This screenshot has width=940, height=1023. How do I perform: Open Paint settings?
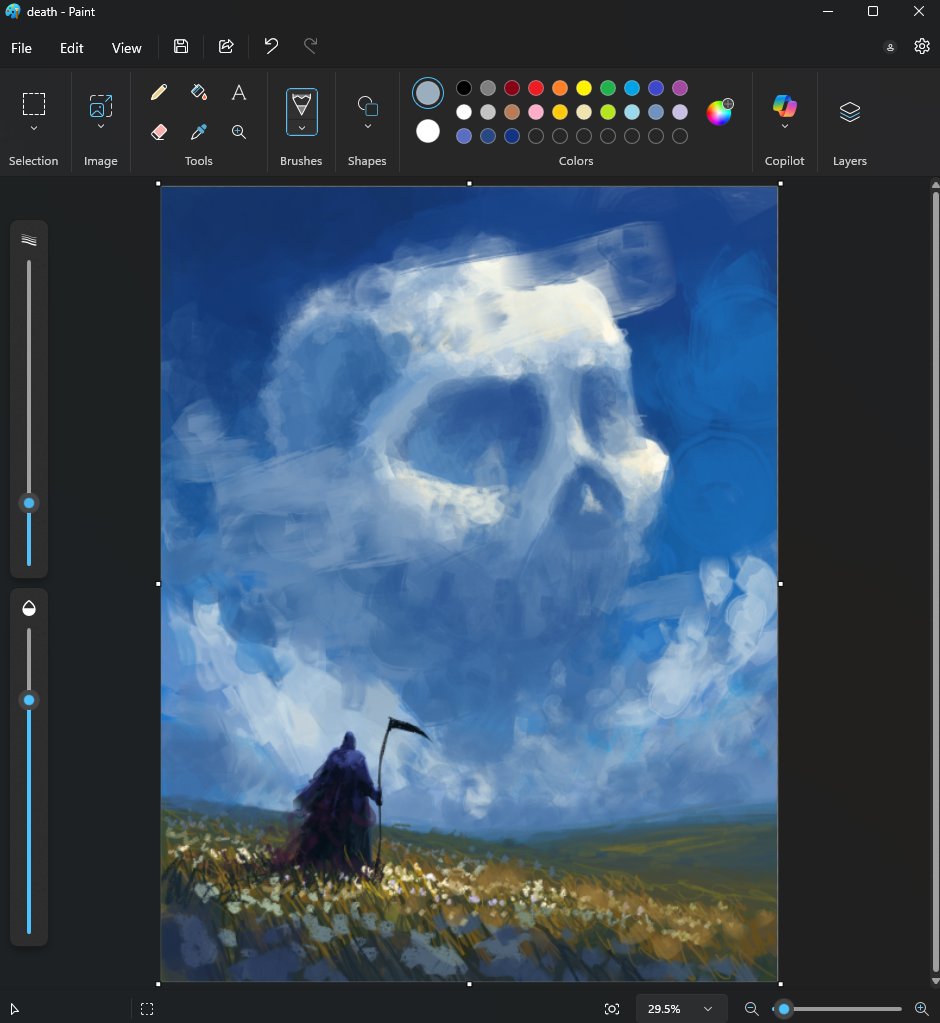coord(921,46)
